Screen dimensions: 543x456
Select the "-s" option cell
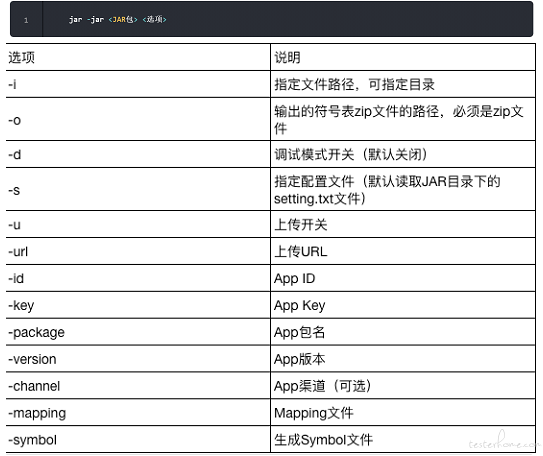click(x=138, y=189)
